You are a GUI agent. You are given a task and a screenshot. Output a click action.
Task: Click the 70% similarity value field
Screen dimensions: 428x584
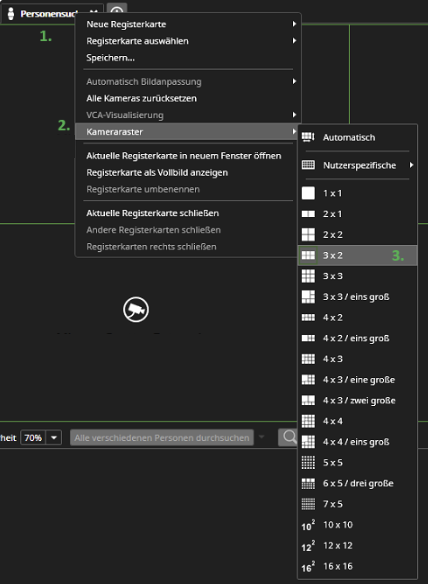[33, 438]
